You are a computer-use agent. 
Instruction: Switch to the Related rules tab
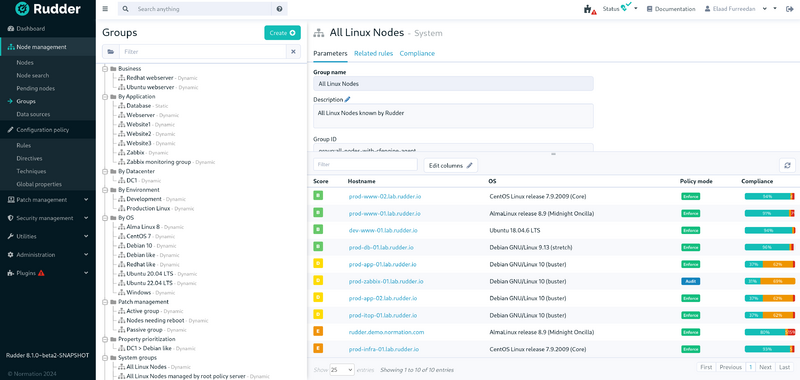click(x=373, y=54)
